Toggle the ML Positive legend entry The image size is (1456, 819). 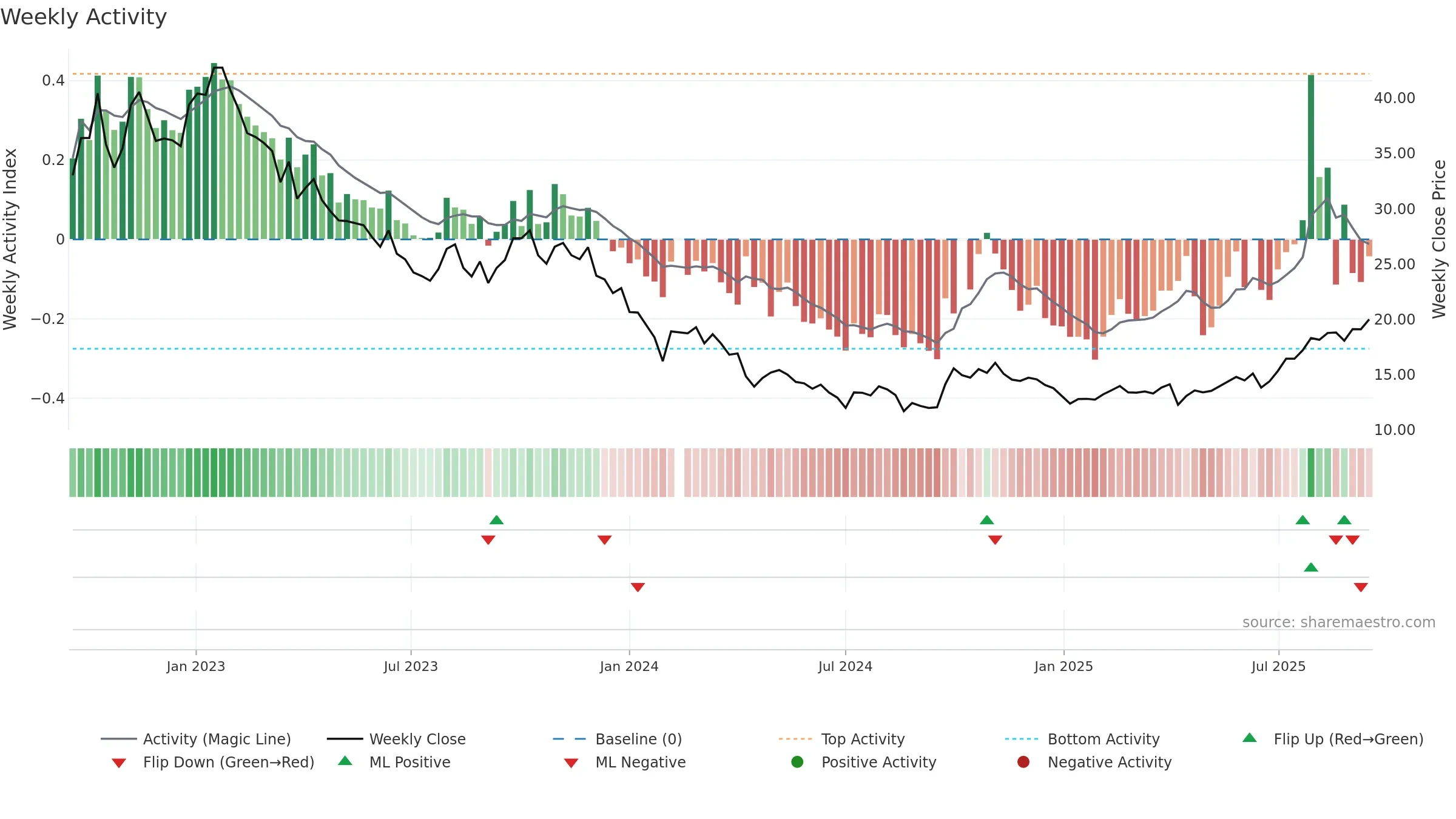click(394, 762)
